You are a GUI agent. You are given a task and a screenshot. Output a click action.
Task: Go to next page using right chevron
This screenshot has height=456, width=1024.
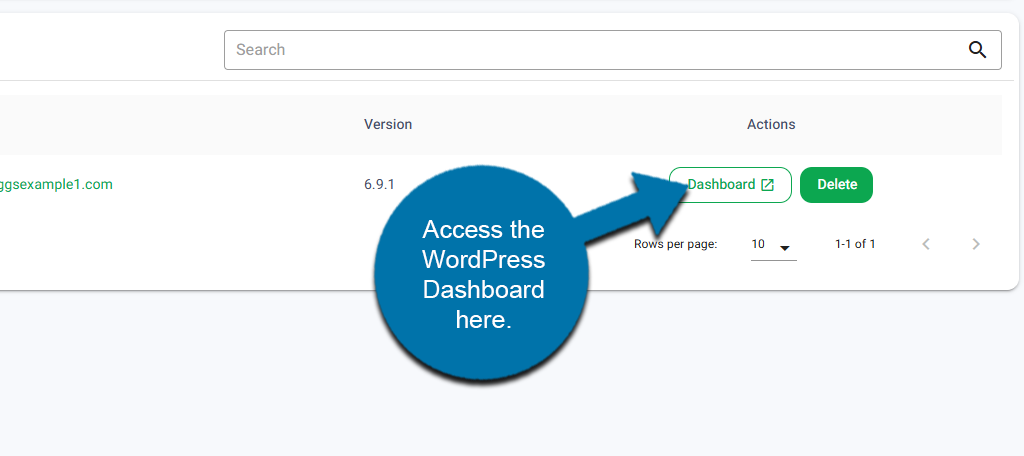tap(976, 244)
